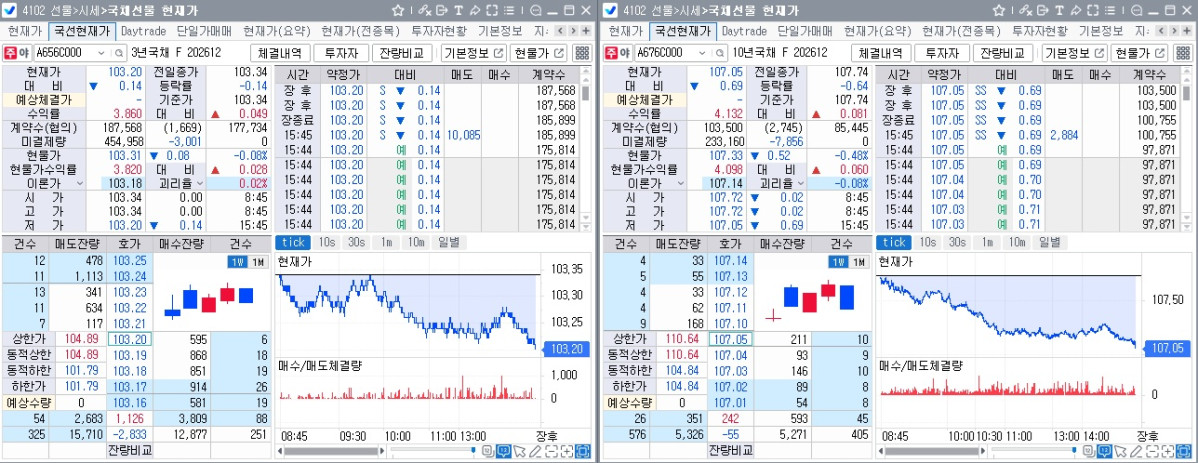Open the list menu icon in left window
The width and height of the screenshot is (1198, 463).
click(x=509, y=10)
